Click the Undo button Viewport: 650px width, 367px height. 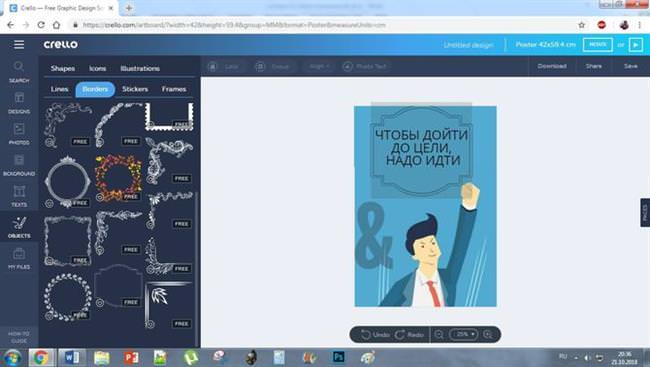tap(375, 335)
